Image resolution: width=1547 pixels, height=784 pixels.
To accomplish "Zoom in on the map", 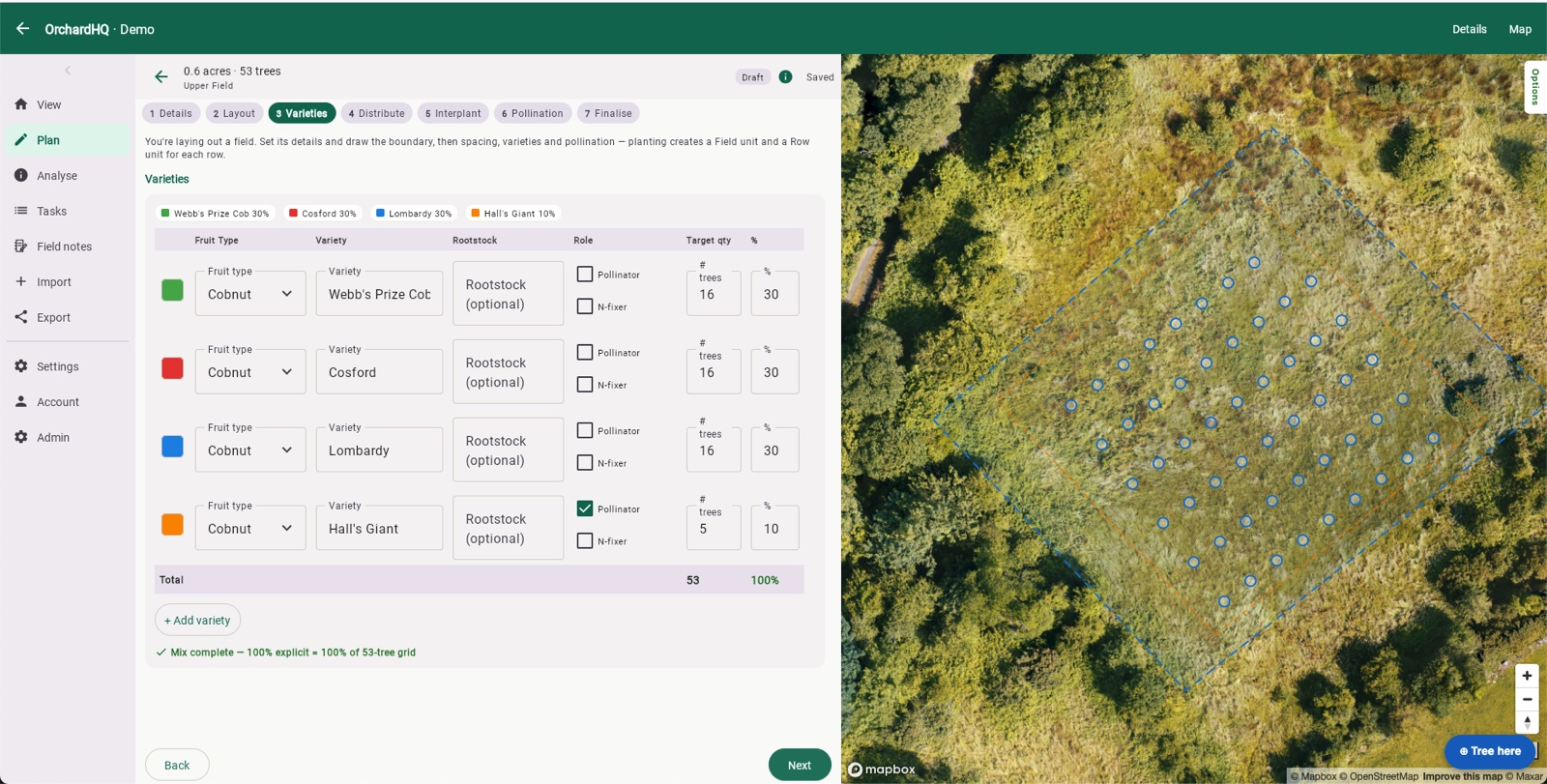I will pos(1527,676).
